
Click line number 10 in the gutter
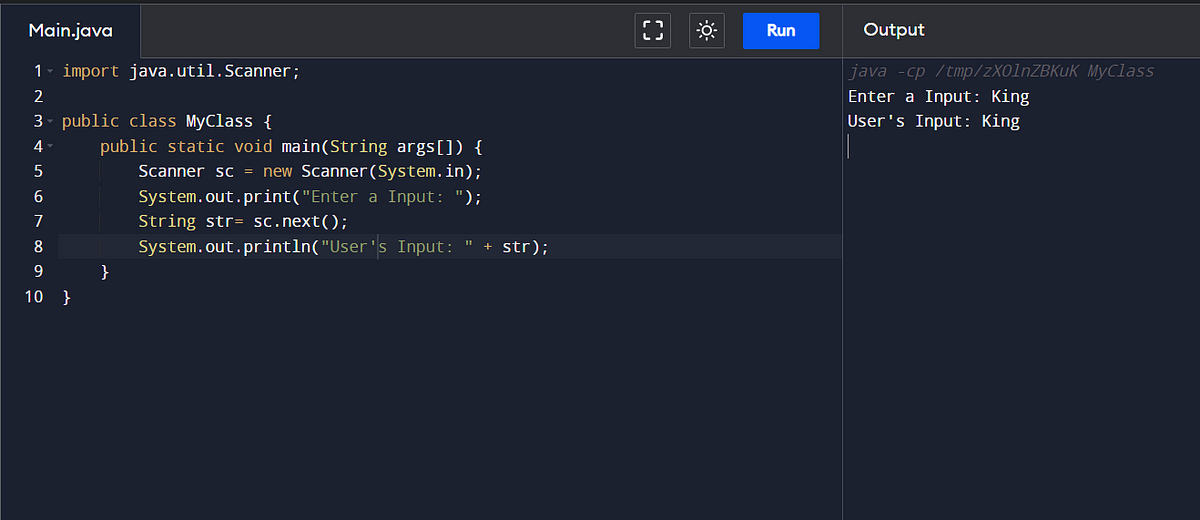(34, 296)
